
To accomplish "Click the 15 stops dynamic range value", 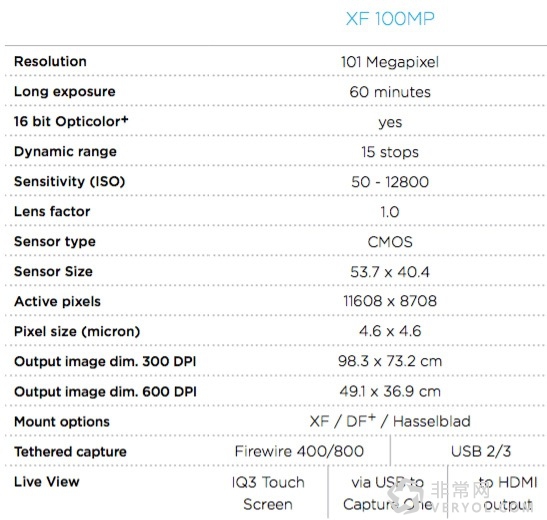I will 390,152.
